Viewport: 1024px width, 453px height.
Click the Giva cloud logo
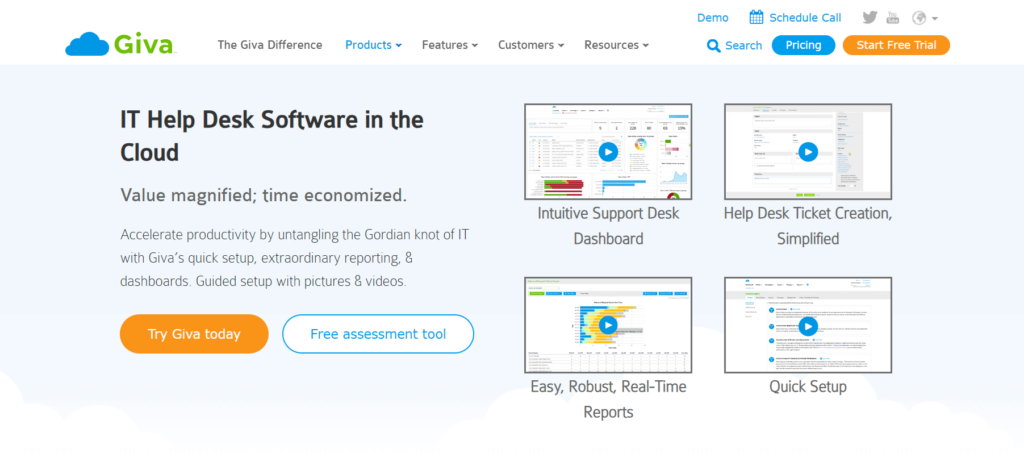(x=121, y=44)
